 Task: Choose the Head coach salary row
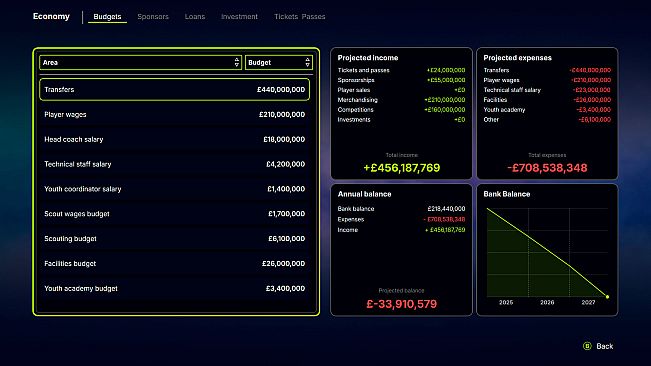pyautogui.click(x=174, y=139)
